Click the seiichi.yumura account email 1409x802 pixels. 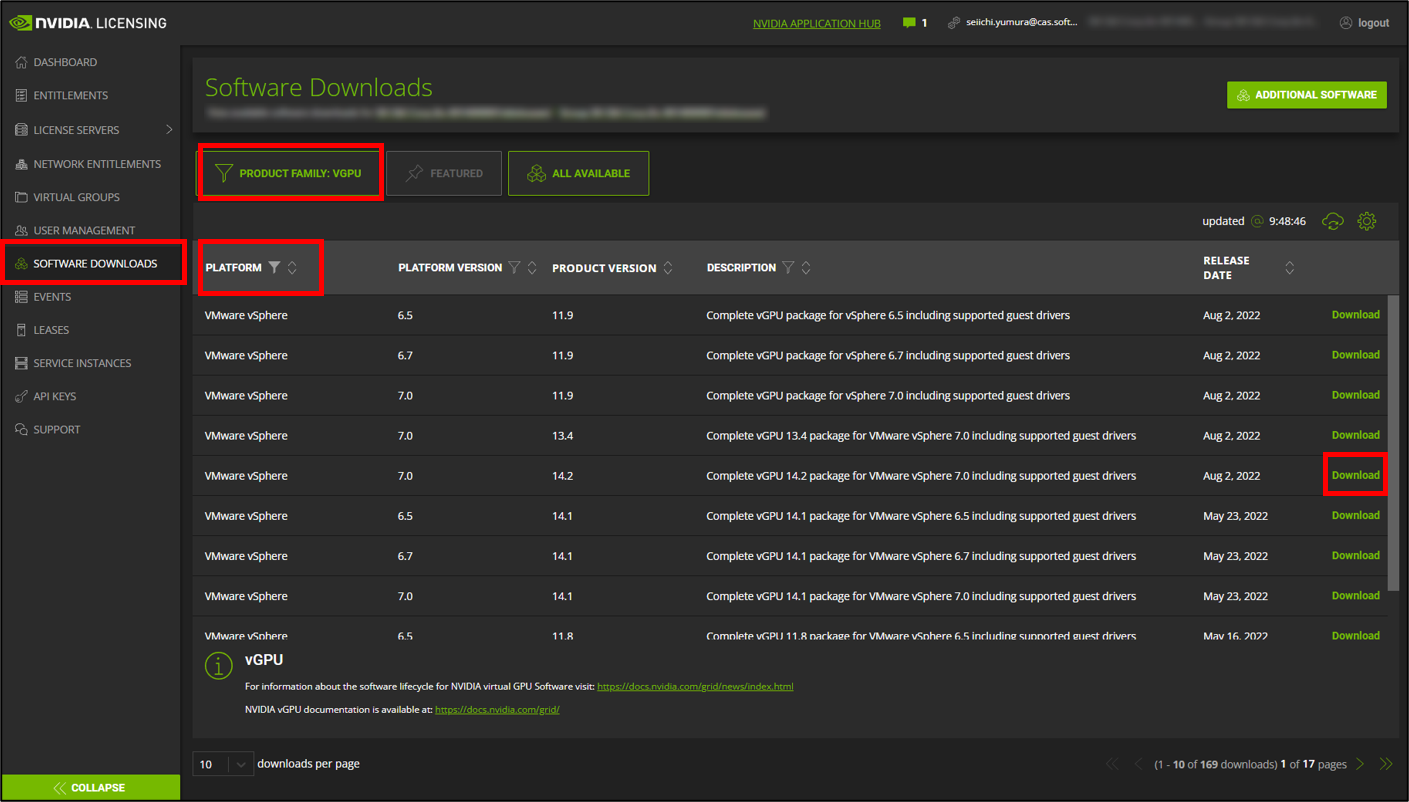click(1022, 22)
